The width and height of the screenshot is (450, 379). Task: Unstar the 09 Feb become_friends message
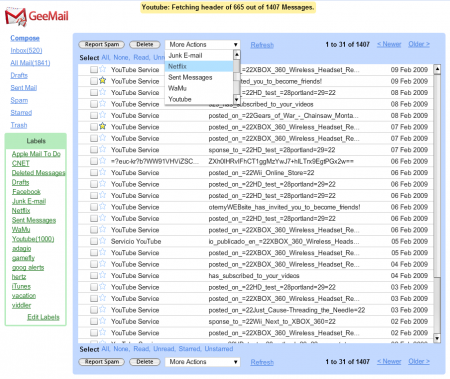tap(103, 80)
